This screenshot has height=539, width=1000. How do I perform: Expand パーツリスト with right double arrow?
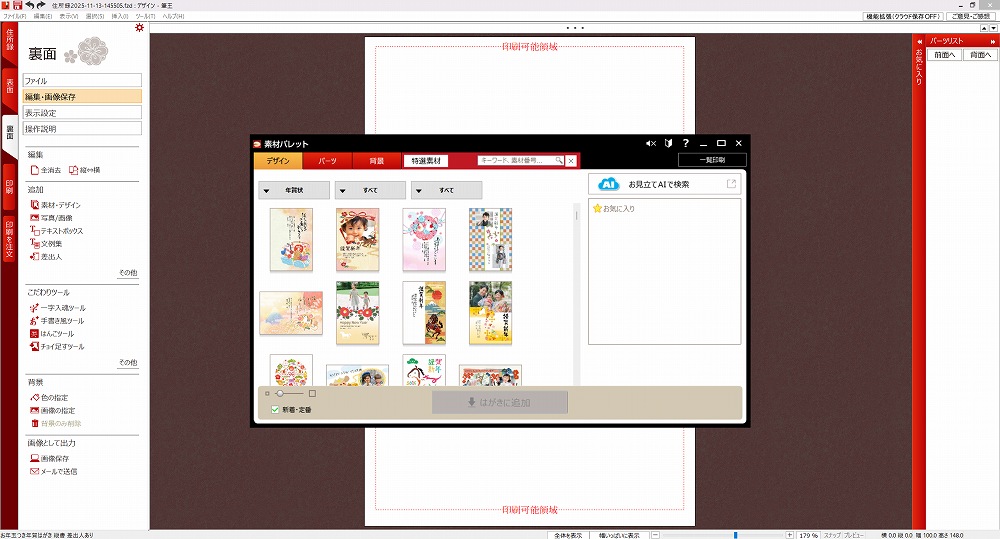[x=992, y=41]
